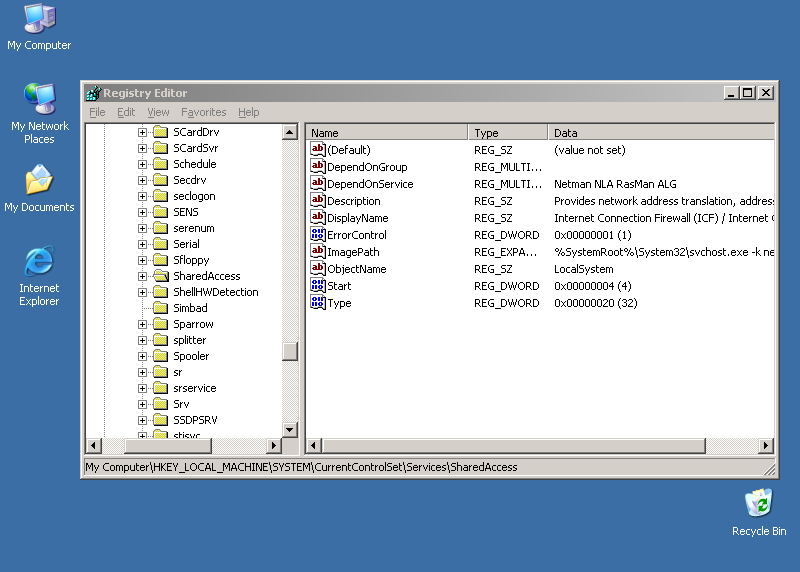
Task: Select the Recycle Bin desktop icon
Action: (x=759, y=512)
